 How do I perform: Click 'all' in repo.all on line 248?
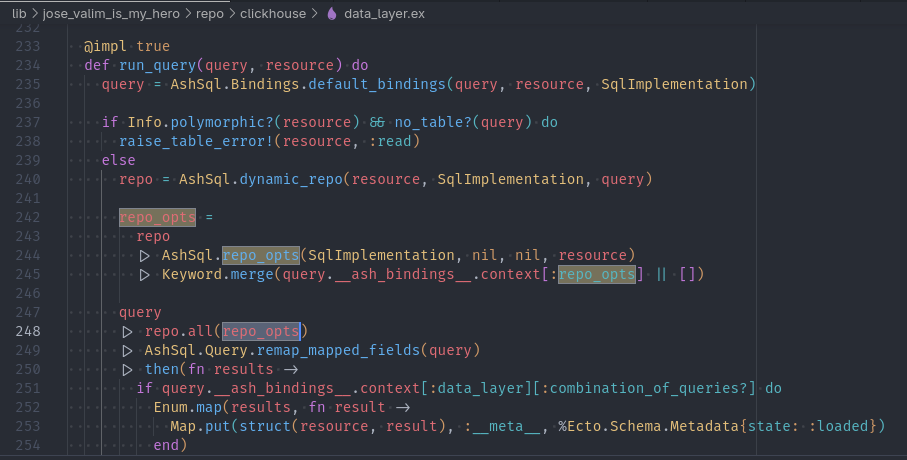(x=200, y=332)
